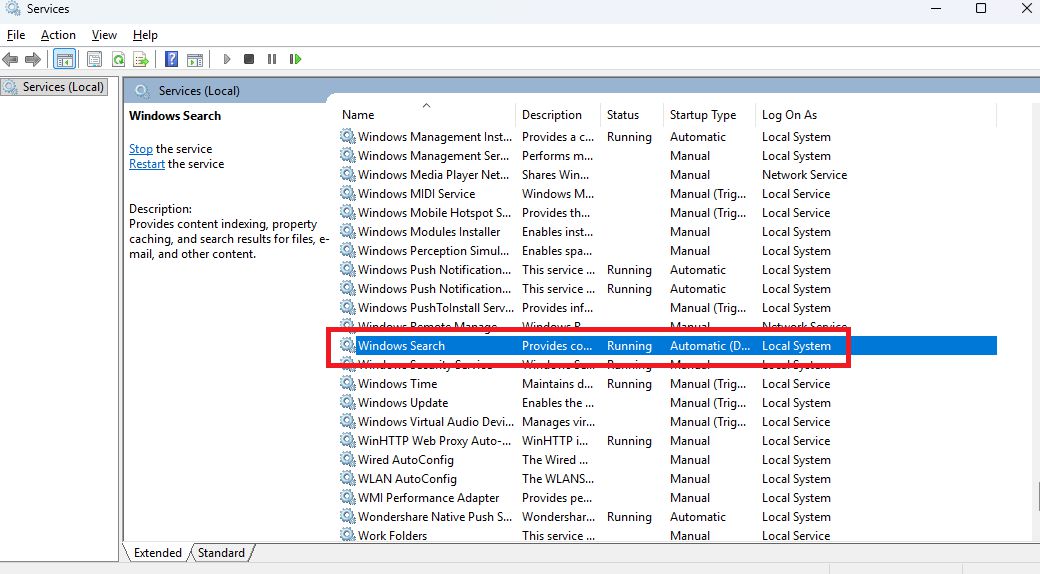This screenshot has height=574, width=1040.
Task: Click the Stop the service link
Action: pos(141,149)
